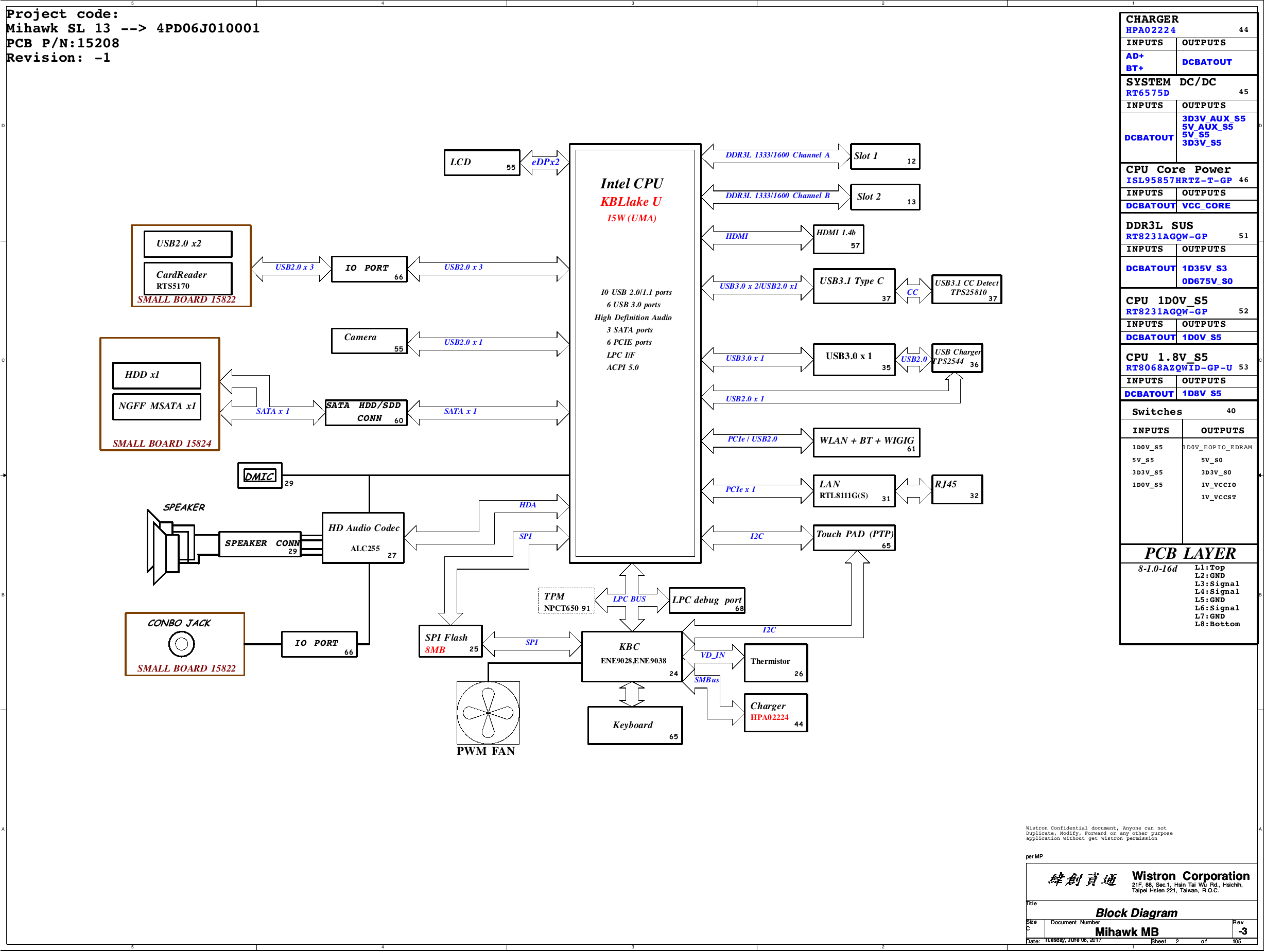Viewport: 1266px width, 952px height.
Task: Click the Block Diagram title text
Action: (x=1136, y=913)
